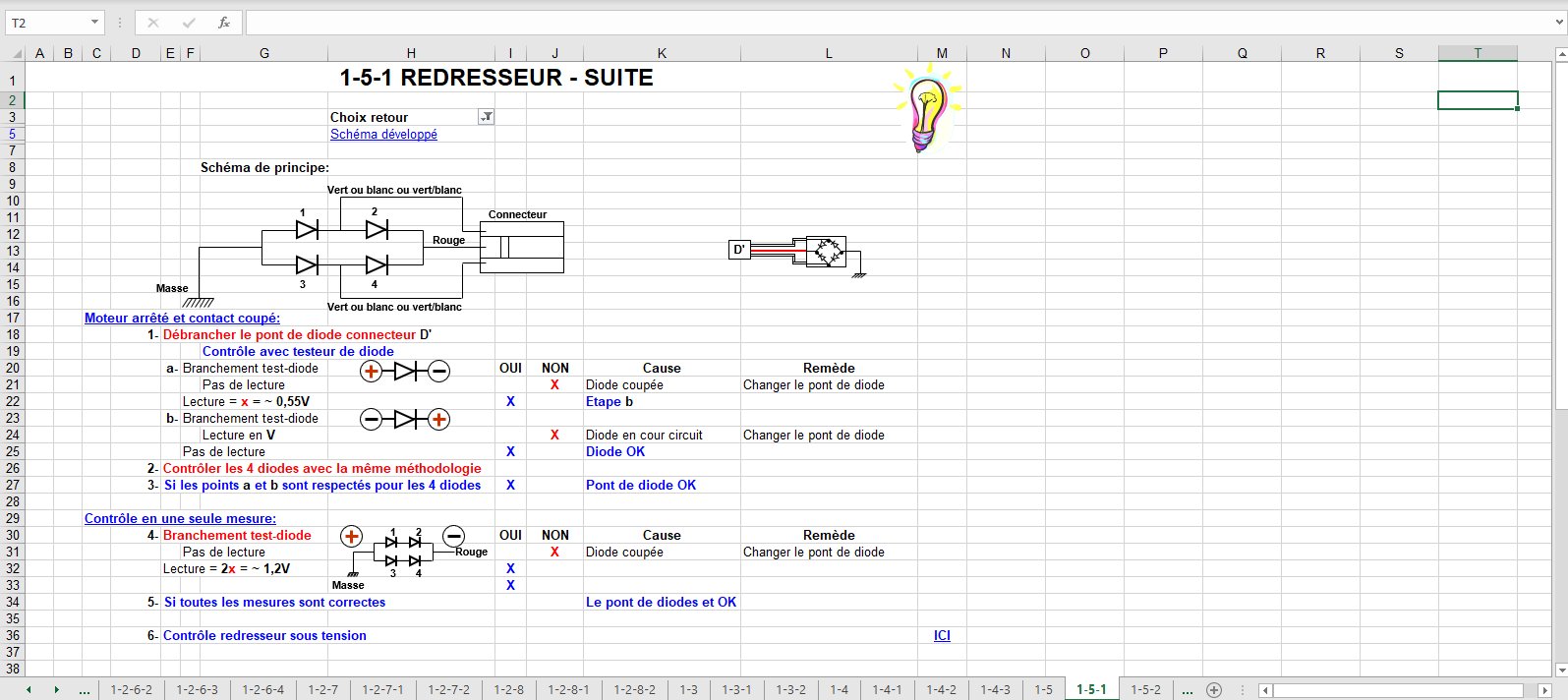Show hidden sheets via left ellipsis
Image resolution: width=1568 pixels, height=700 pixels.
[85, 690]
